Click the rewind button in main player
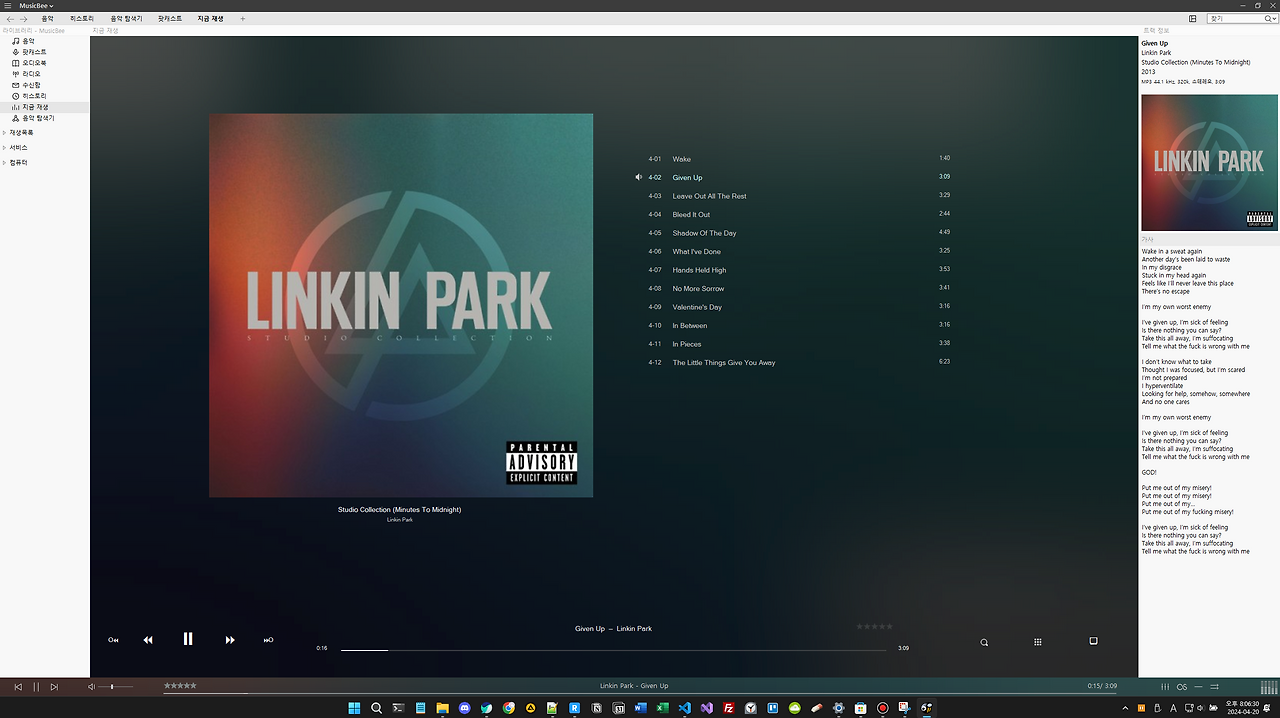Viewport: 1280px width, 718px height. 148,640
